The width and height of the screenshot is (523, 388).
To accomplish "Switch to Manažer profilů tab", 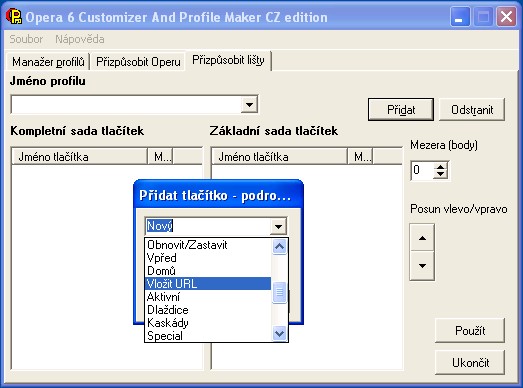I will click(48, 62).
